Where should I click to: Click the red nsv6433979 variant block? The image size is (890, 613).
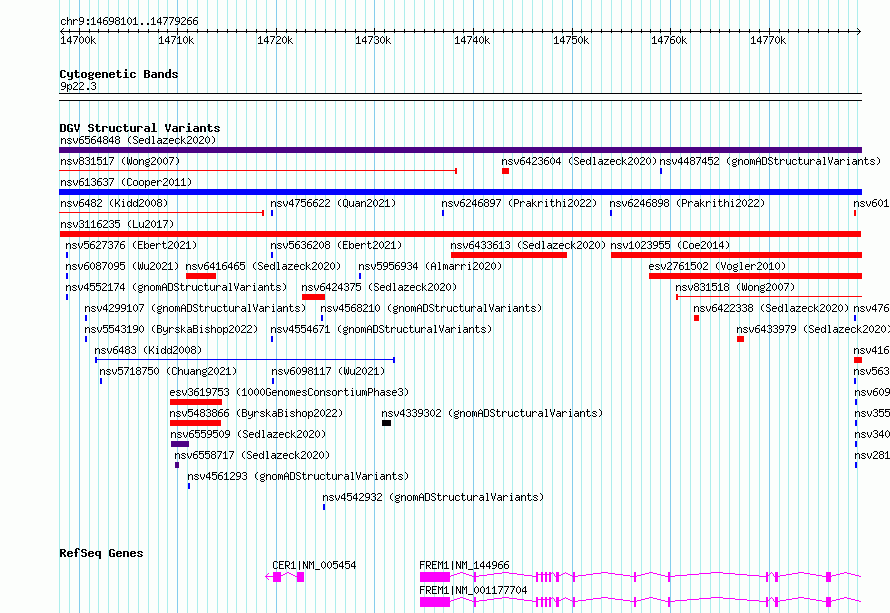pos(740,339)
